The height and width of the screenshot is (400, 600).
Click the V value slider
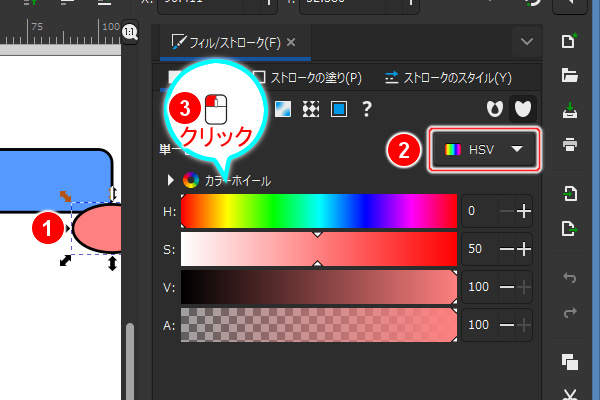pos(319,287)
